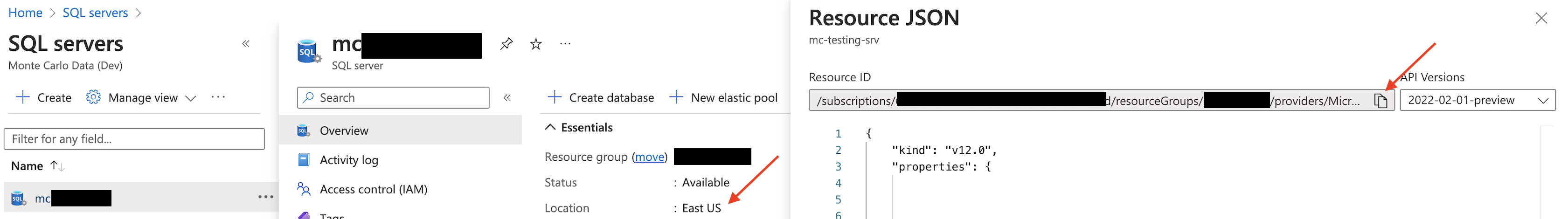Mark SQL server as favorite with star
The height and width of the screenshot is (219, 1568).
click(x=536, y=44)
